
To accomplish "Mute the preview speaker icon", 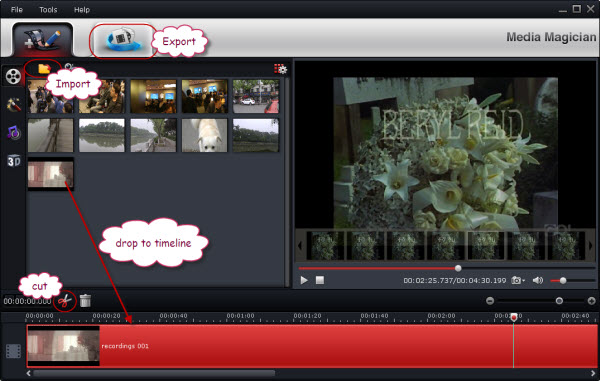I will [x=538, y=280].
